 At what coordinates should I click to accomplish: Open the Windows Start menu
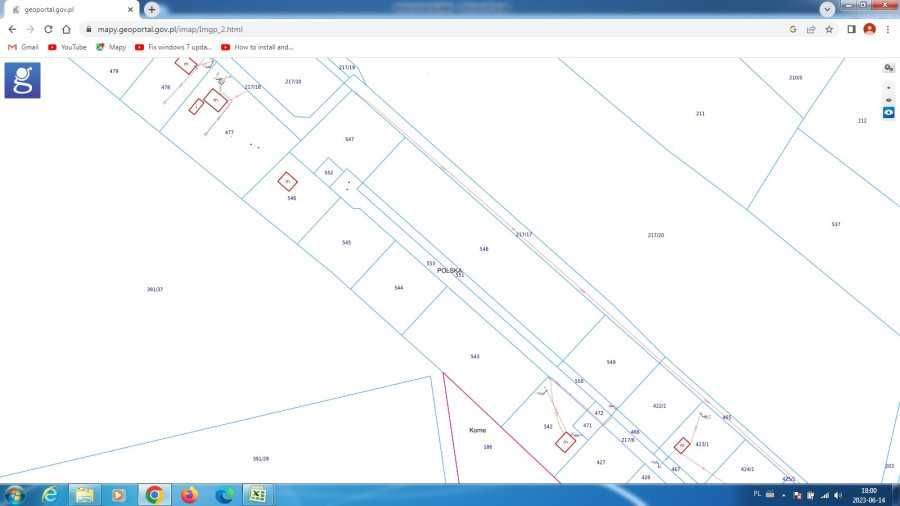[14, 495]
